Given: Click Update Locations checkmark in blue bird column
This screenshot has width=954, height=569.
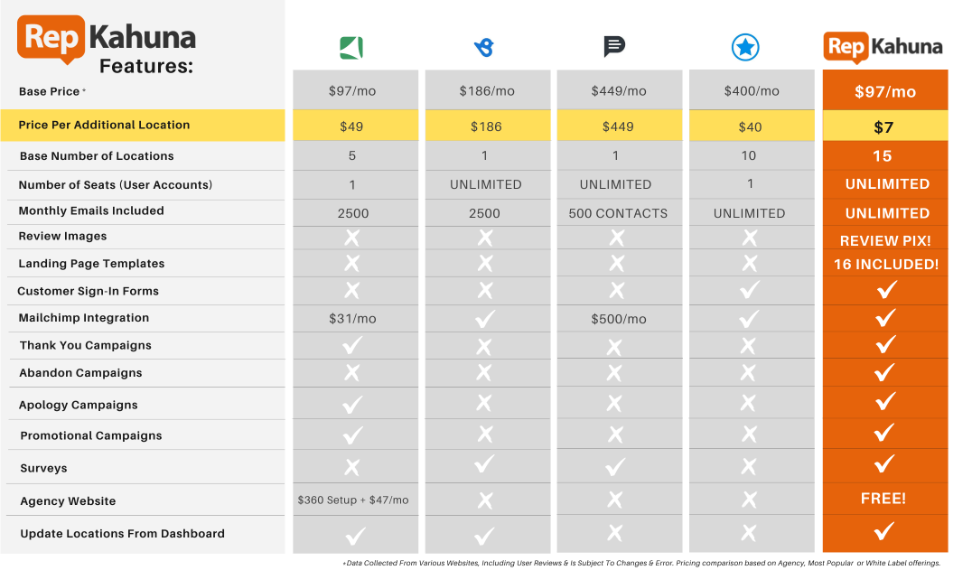Looking at the screenshot, I should (x=484, y=536).
